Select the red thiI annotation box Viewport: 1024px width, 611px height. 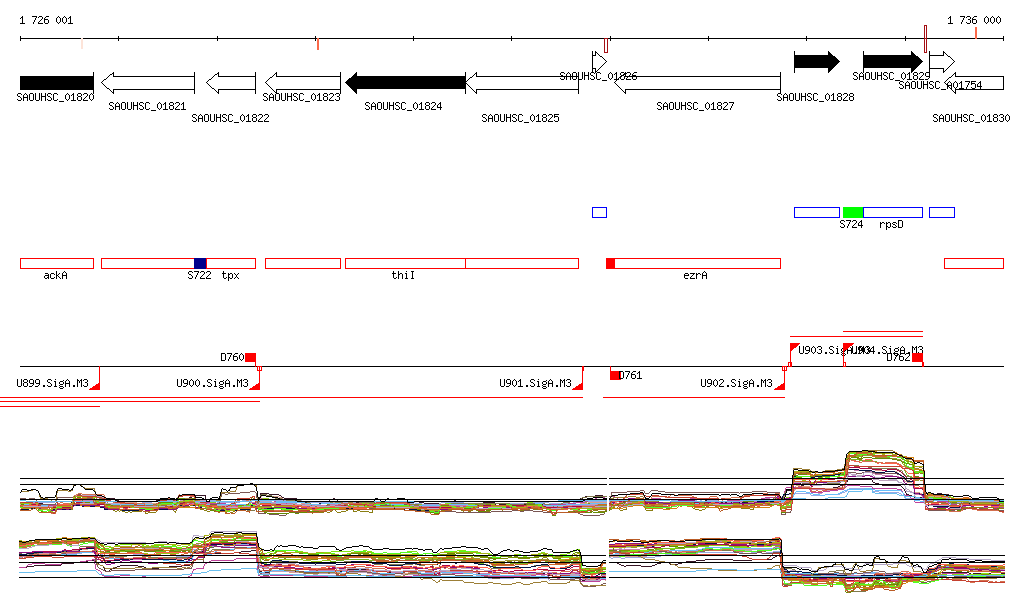(405, 263)
